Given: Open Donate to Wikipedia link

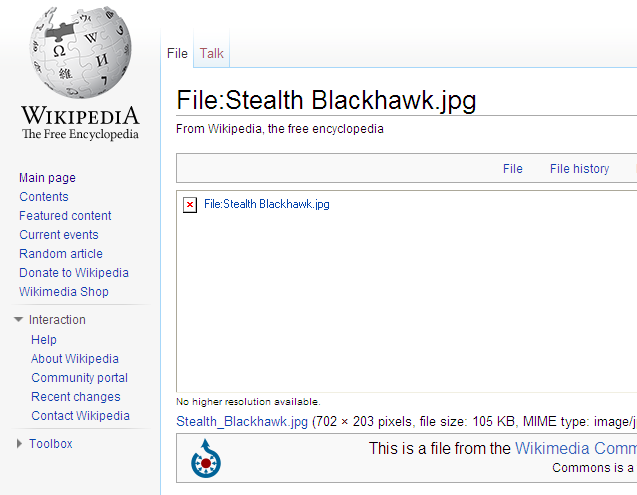Looking at the screenshot, I should pos(74,273).
